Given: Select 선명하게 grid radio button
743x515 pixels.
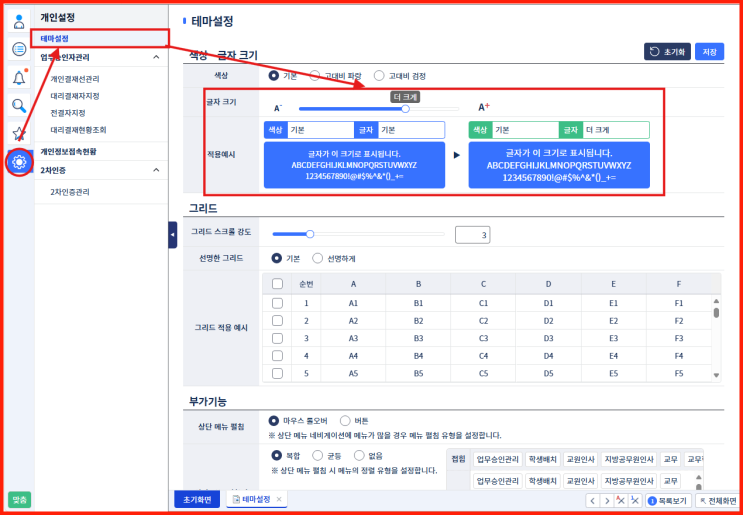Looking at the screenshot, I should tap(317, 259).
